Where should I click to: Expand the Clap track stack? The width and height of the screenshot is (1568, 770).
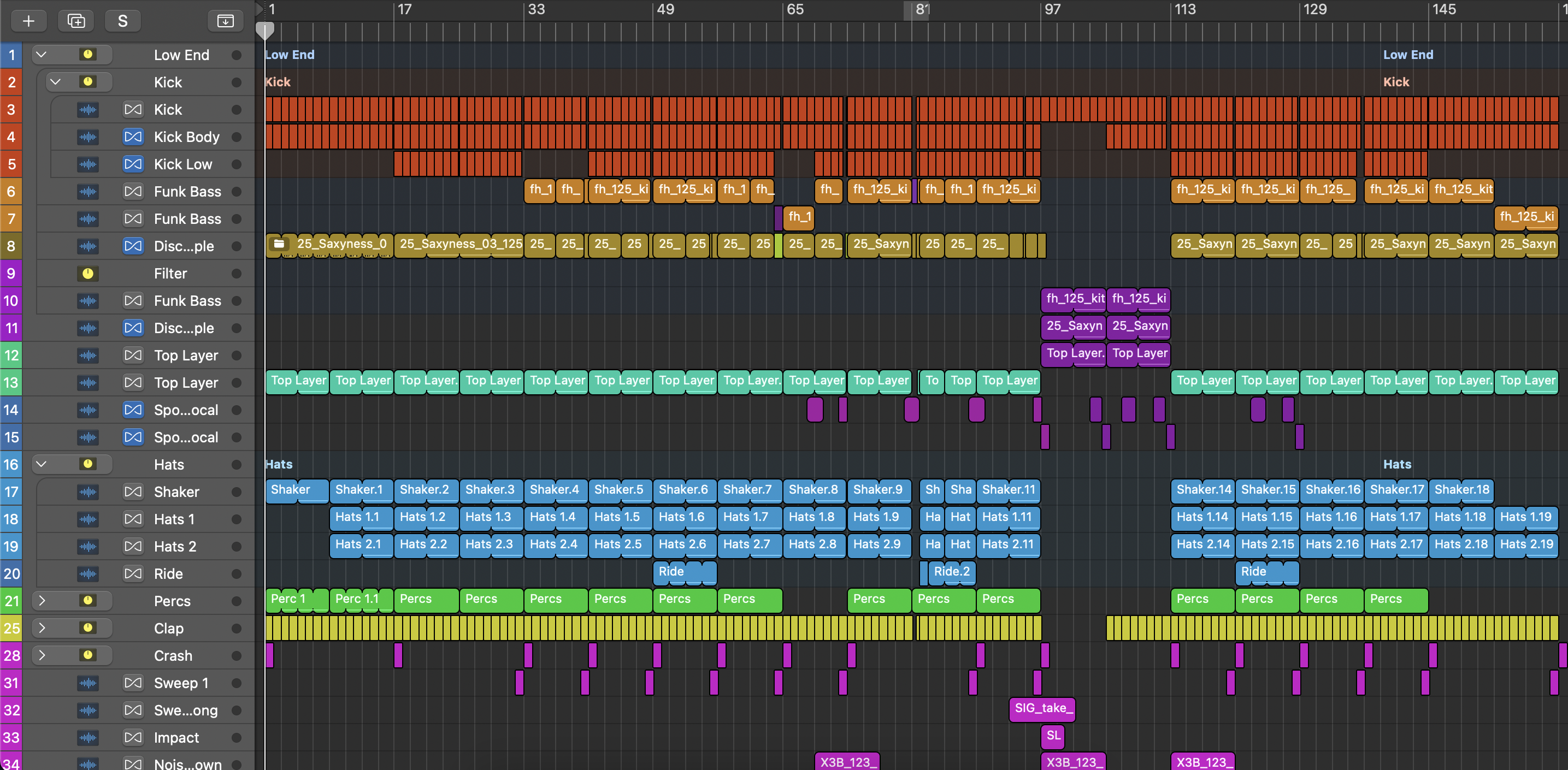(42, 627)
